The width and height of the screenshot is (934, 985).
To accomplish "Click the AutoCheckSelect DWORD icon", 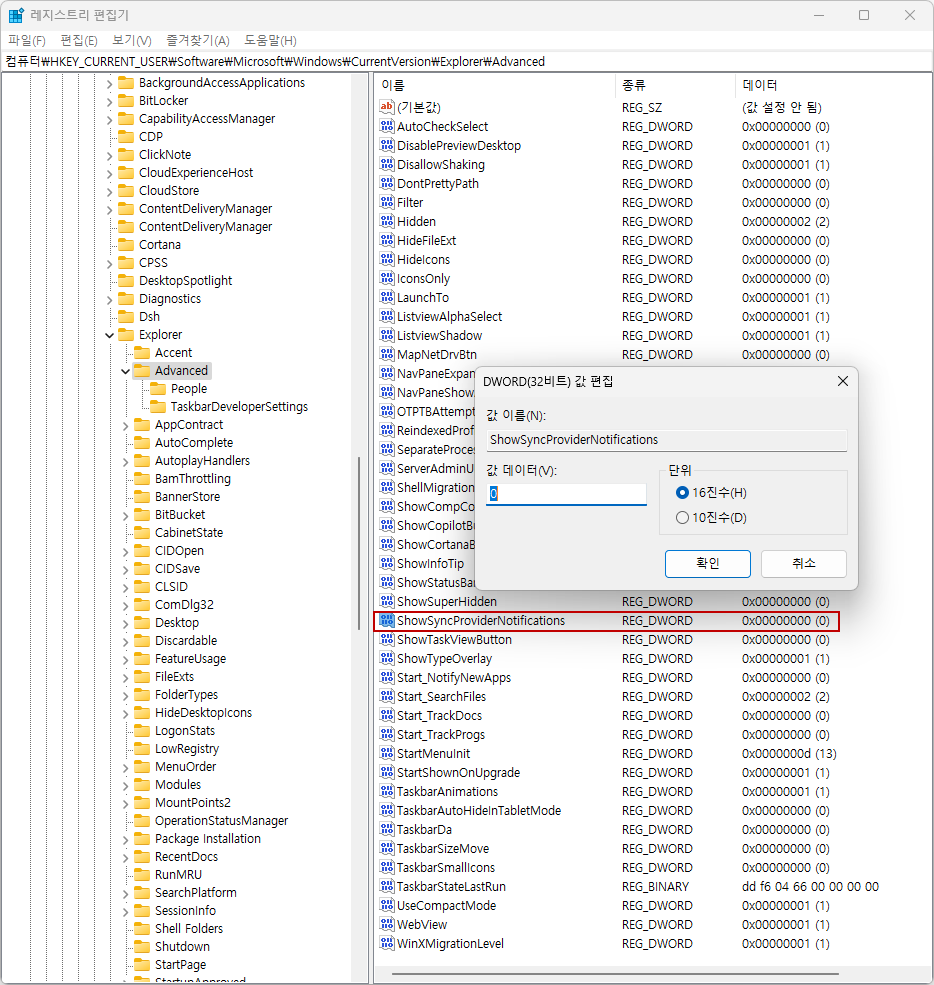I will [387, 126].
